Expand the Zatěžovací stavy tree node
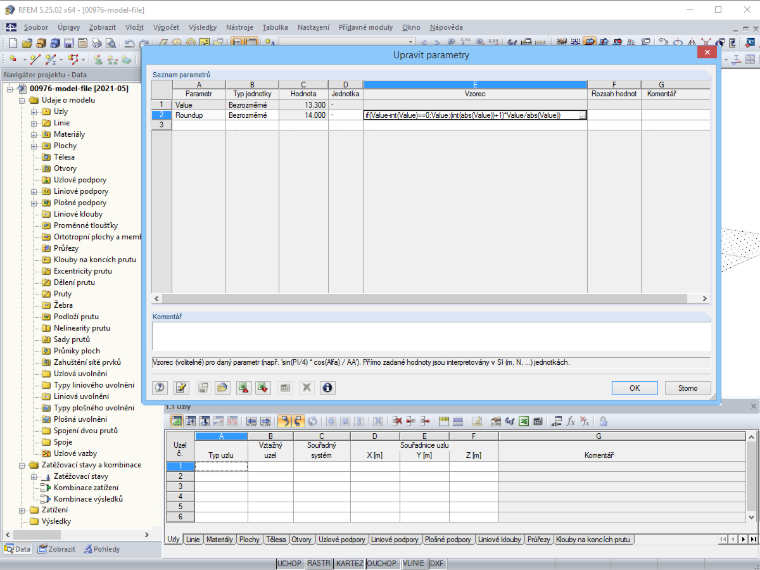 pos(34,477)
